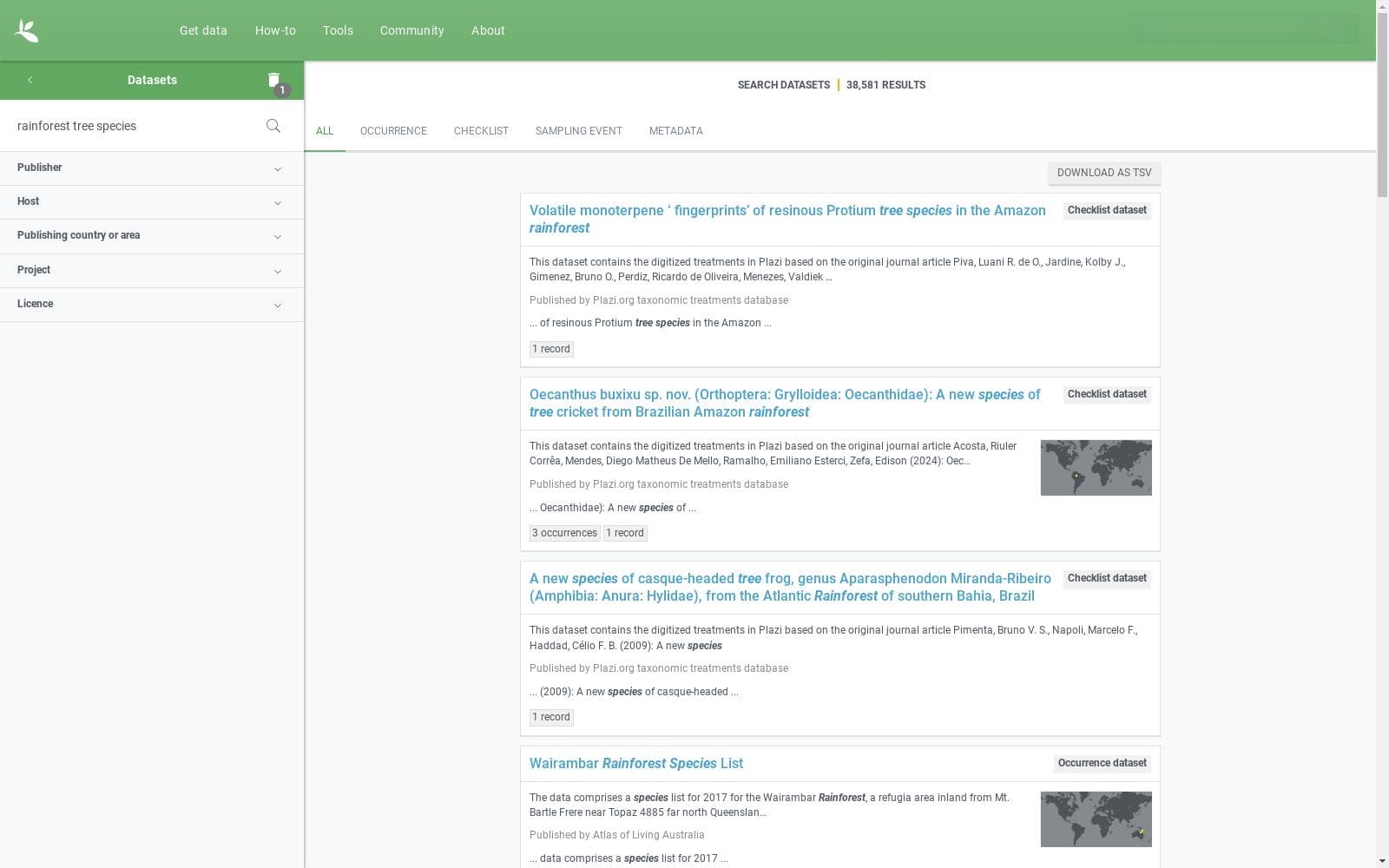The image size is (1389, 868).
Task: Open the Get data menu
Action: 203,30
